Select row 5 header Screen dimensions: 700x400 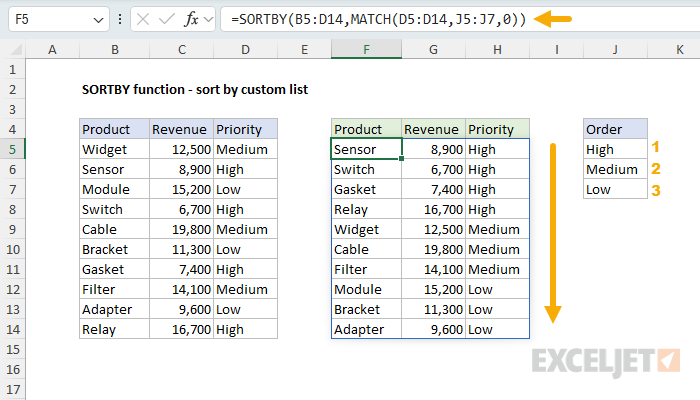point(12,150)
